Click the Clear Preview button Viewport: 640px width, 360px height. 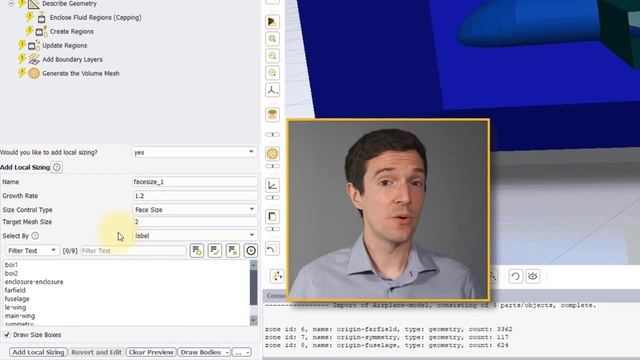(151, 352)
